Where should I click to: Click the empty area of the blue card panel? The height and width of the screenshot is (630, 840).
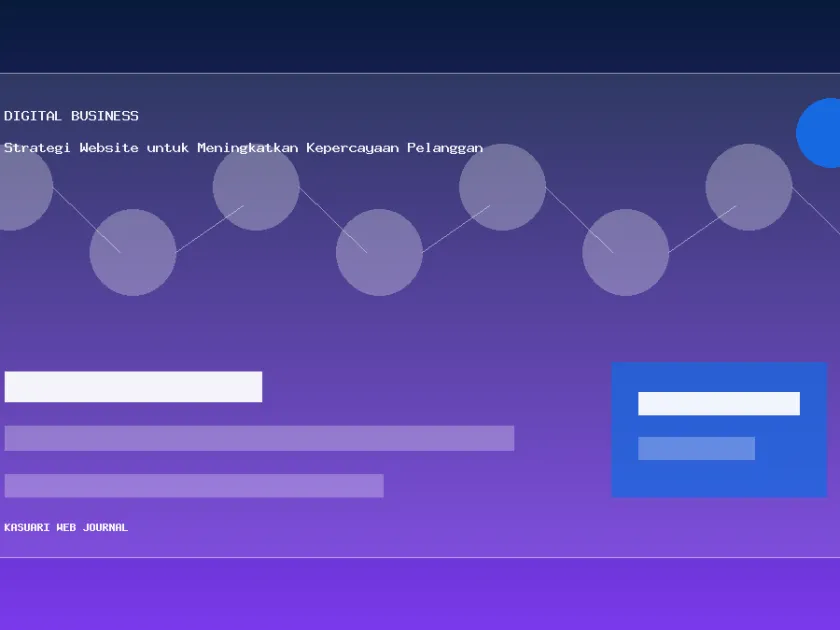(719, 479)
